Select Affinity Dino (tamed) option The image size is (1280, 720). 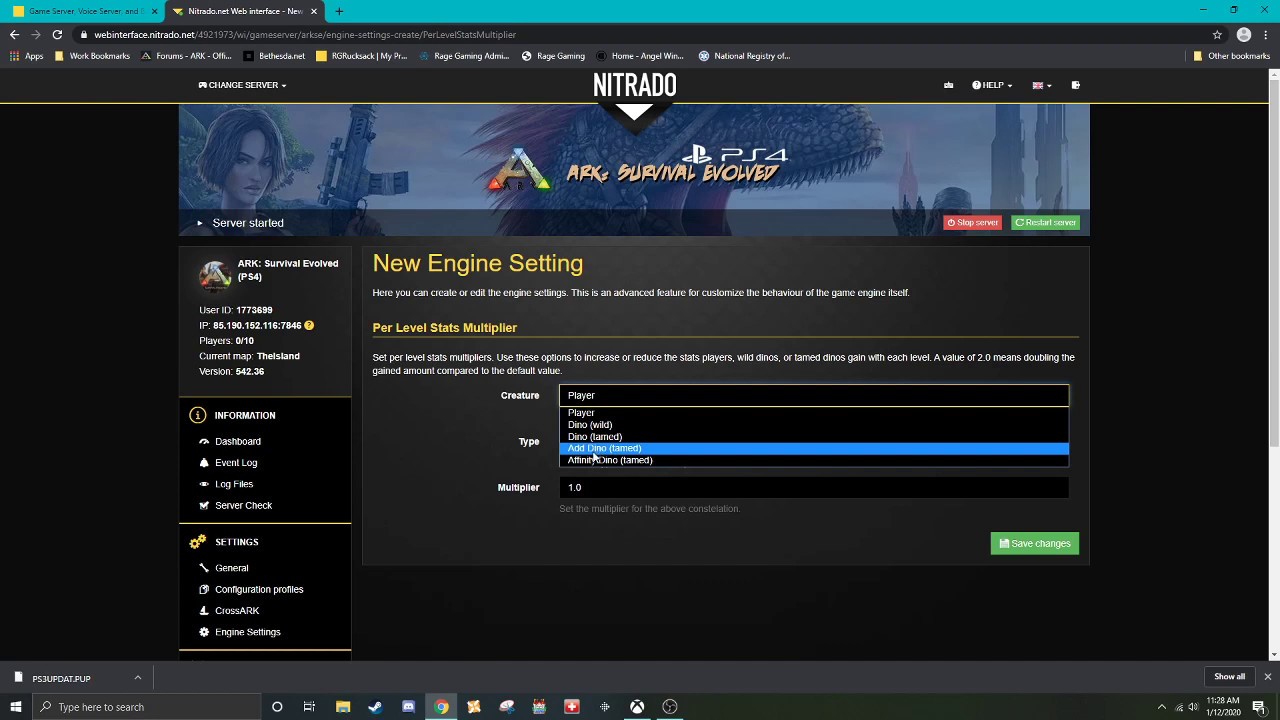[x=814, y=460]
